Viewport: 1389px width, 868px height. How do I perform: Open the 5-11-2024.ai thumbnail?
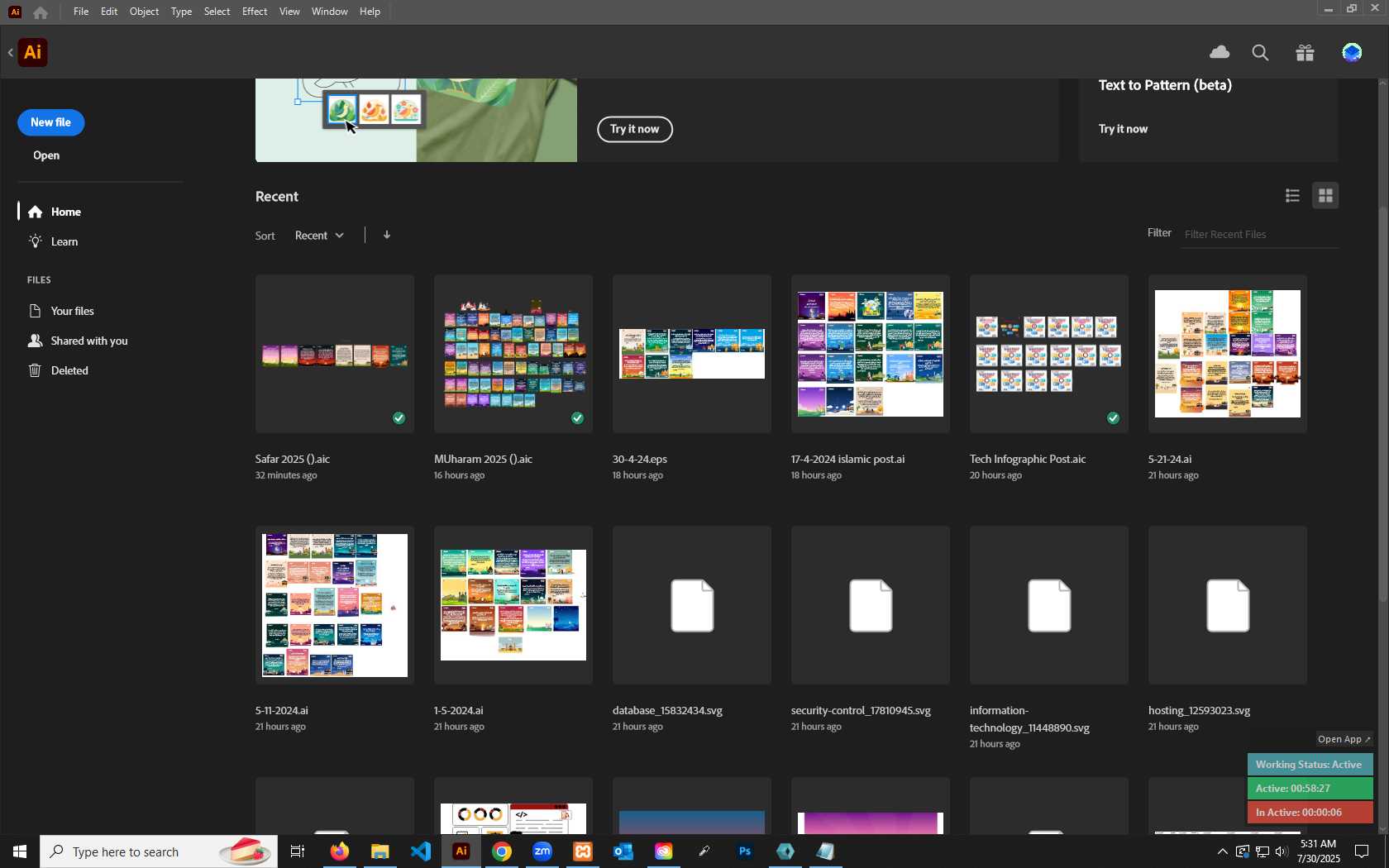[335, 605]
